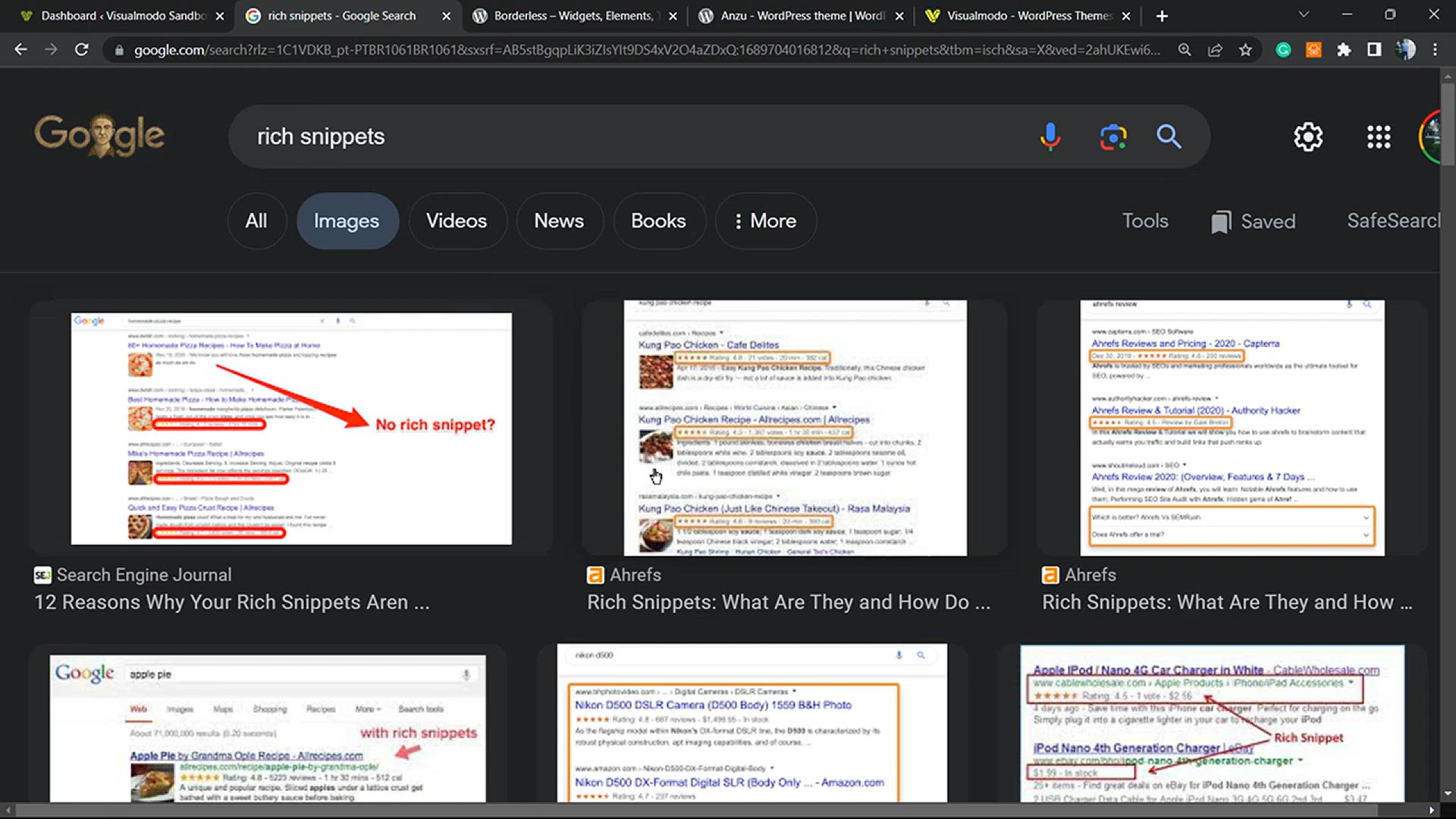Open the Tools options
Image resolution: width=1456 pixels, height=819 pixels.
pyautogui.click(x=1145, y=221)
